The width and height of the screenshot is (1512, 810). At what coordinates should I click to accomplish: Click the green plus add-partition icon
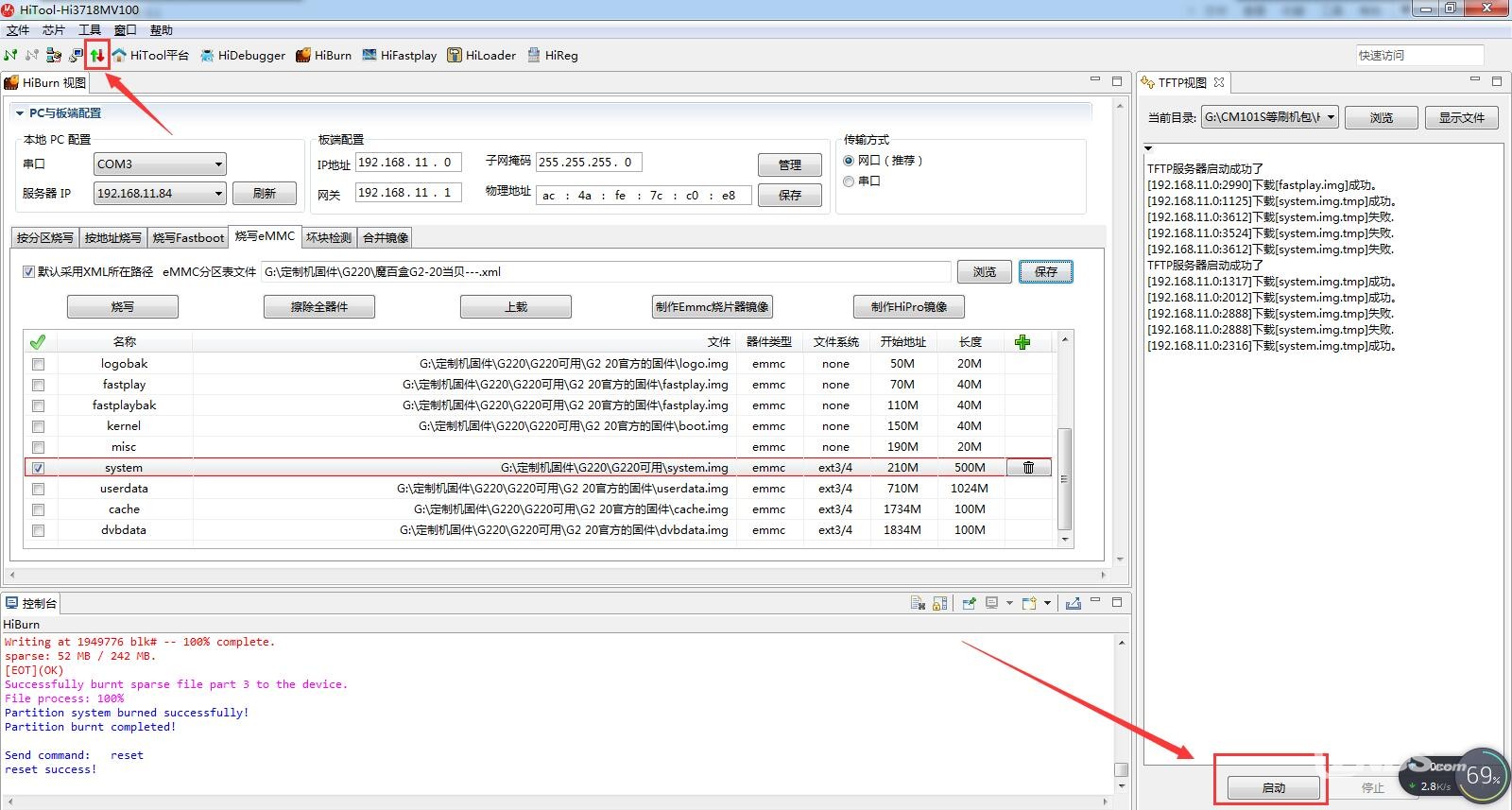click(1022, 342)
